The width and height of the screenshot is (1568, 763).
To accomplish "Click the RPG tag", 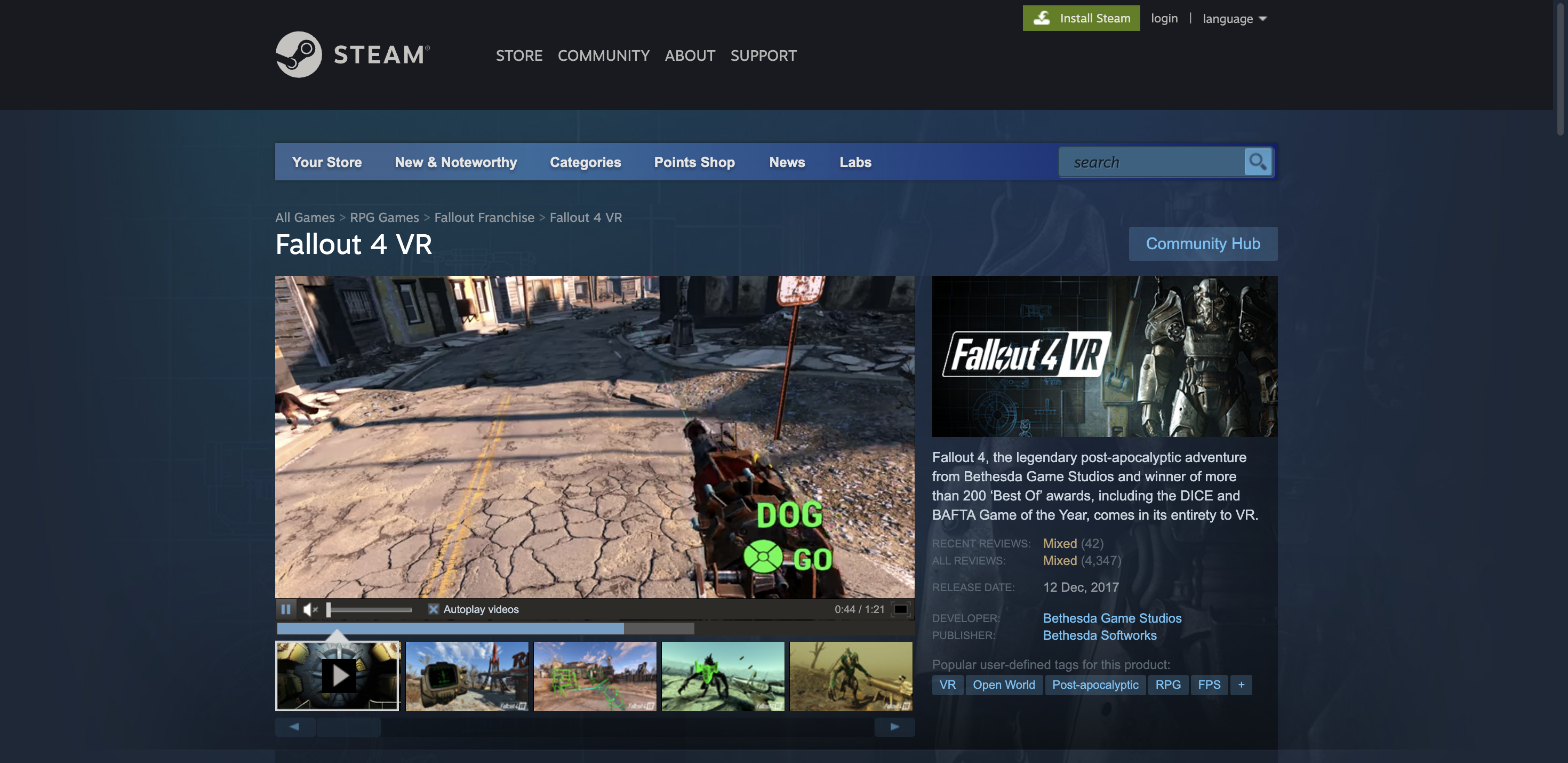I will coord(1167,685).
